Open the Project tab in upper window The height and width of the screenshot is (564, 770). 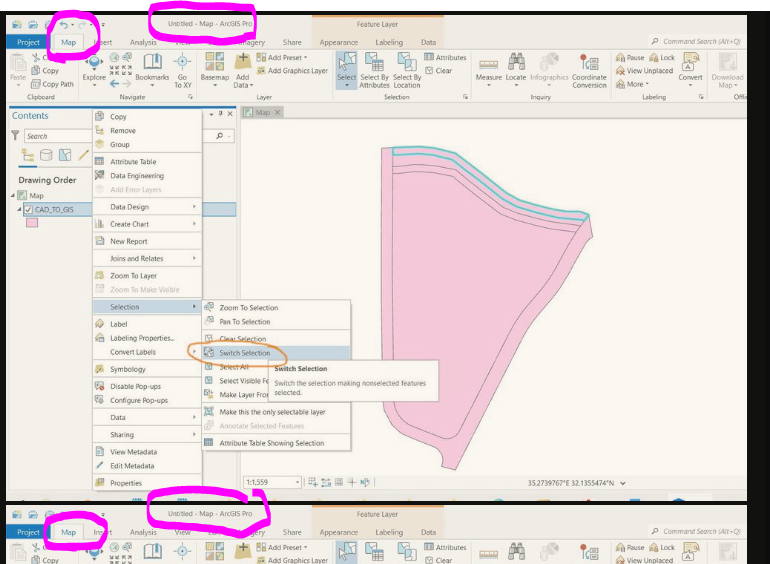[28, 42]
